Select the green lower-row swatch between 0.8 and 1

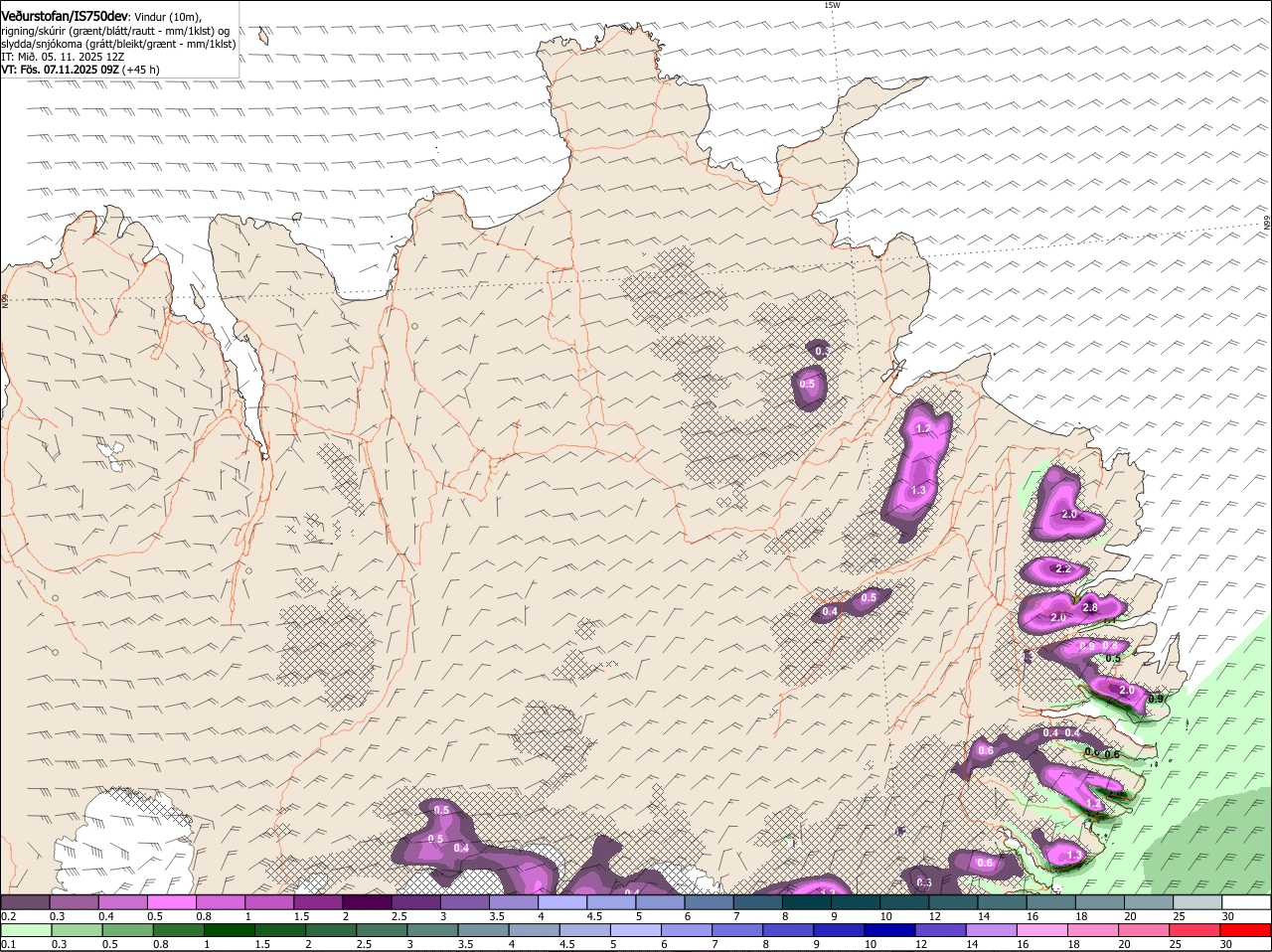point(178,931)
